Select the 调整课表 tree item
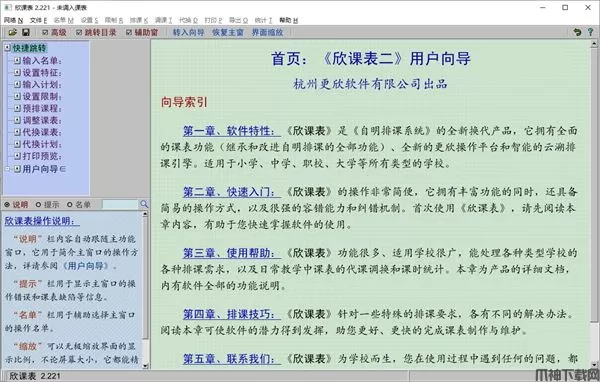The height and width of the screenshot is (382, 600). point(42,120)
